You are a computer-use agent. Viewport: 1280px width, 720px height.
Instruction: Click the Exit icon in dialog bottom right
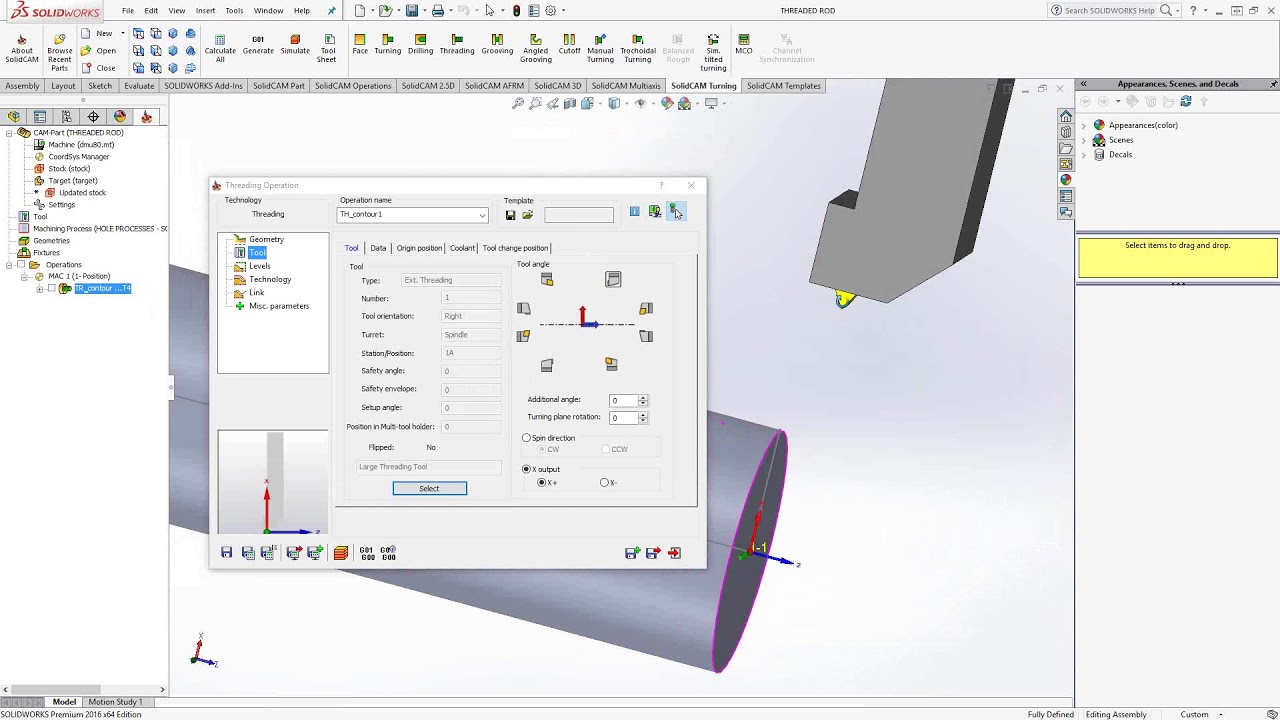tap(675, 552)
